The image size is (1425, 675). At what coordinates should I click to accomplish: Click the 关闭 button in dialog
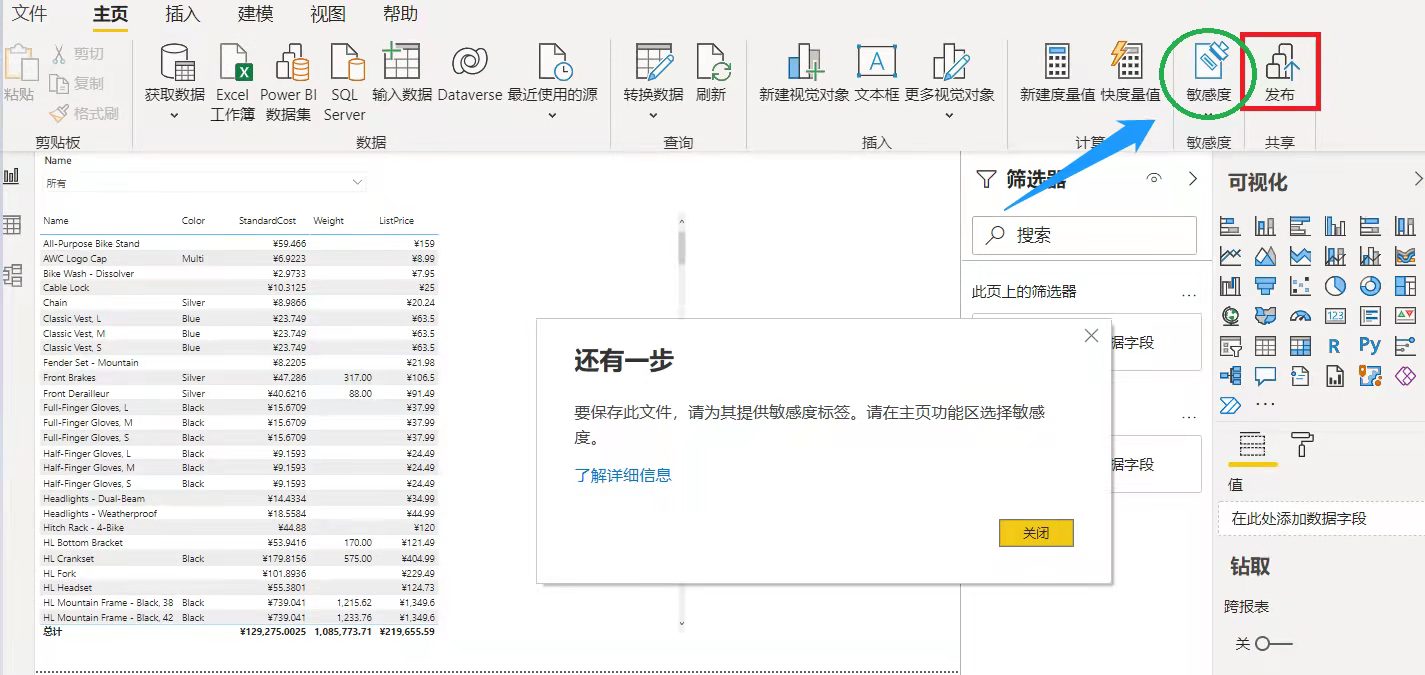pyautogui.click(x=1036, y=533)
